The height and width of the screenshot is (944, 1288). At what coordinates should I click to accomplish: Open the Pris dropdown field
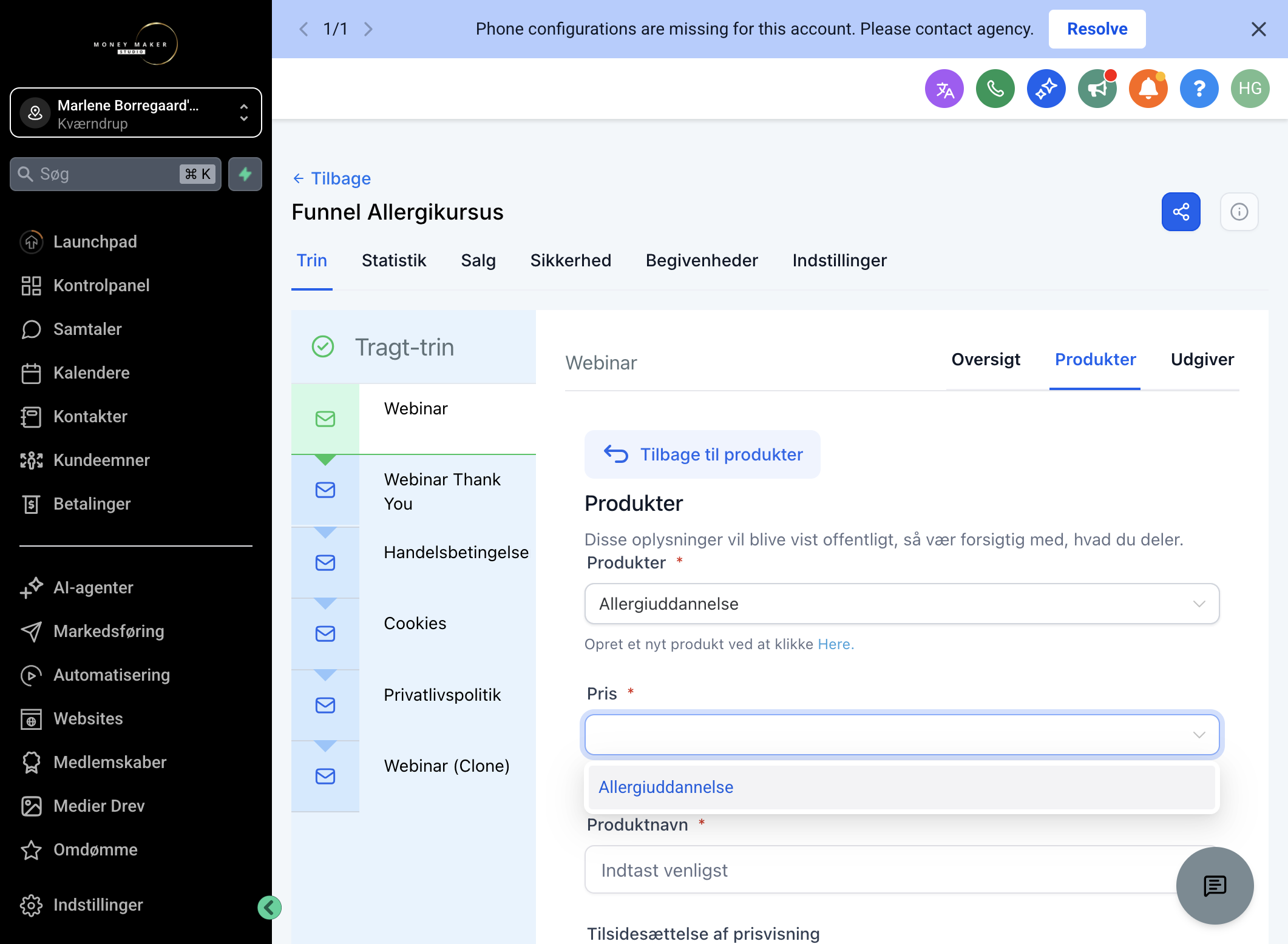901,735
